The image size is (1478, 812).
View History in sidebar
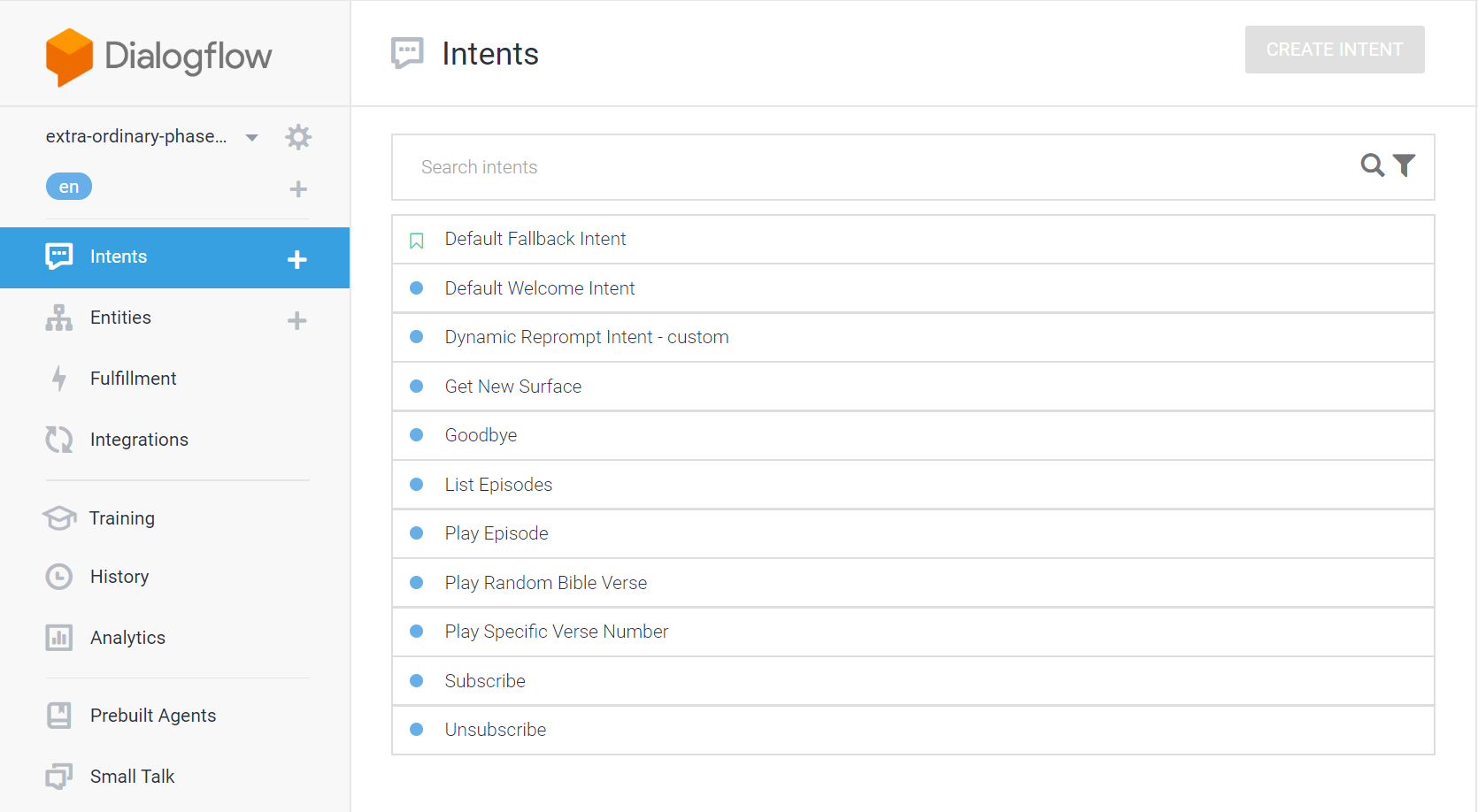click(119, 577)
